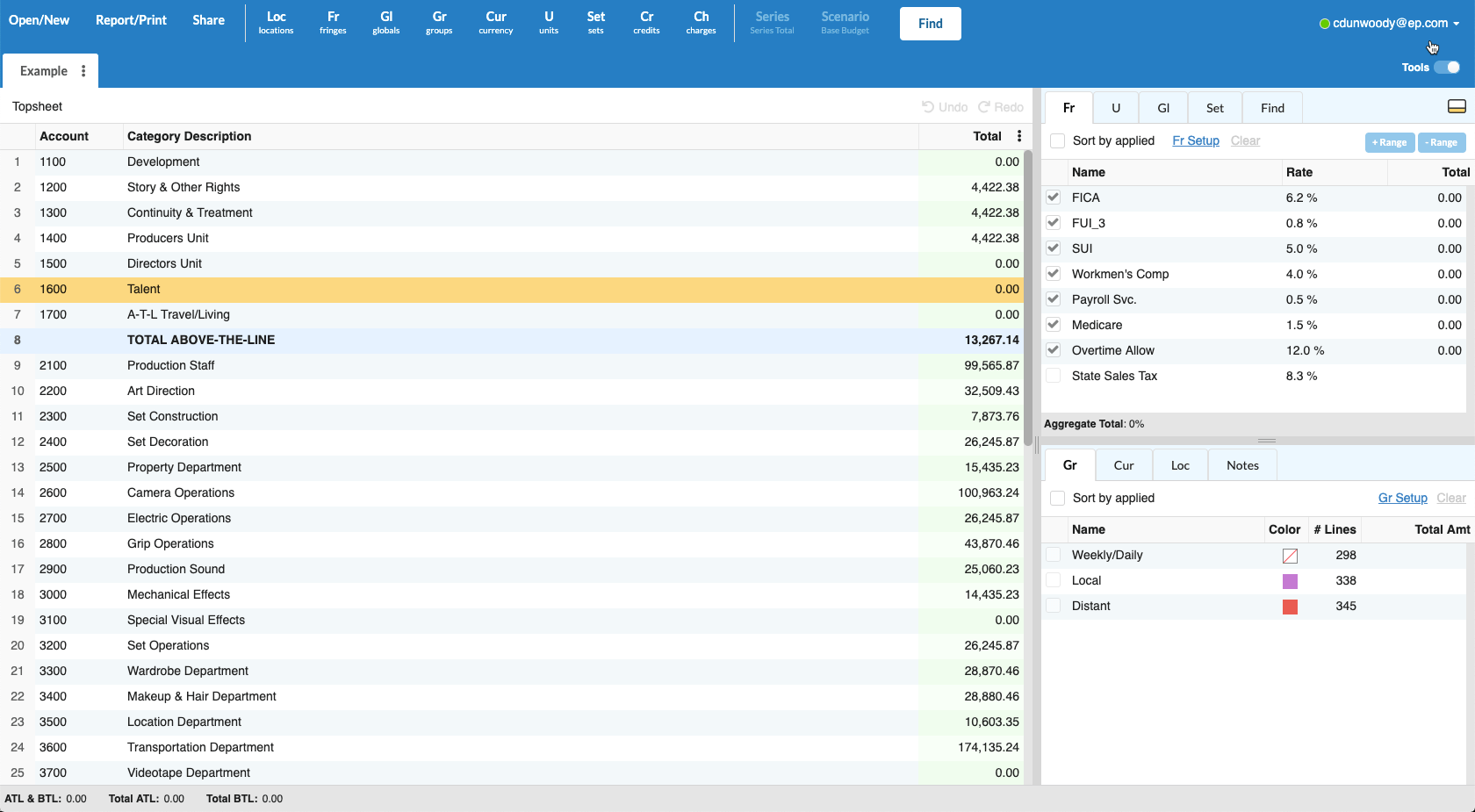
Task: Switch to the U tab
Action: [x=1116, y=108]
